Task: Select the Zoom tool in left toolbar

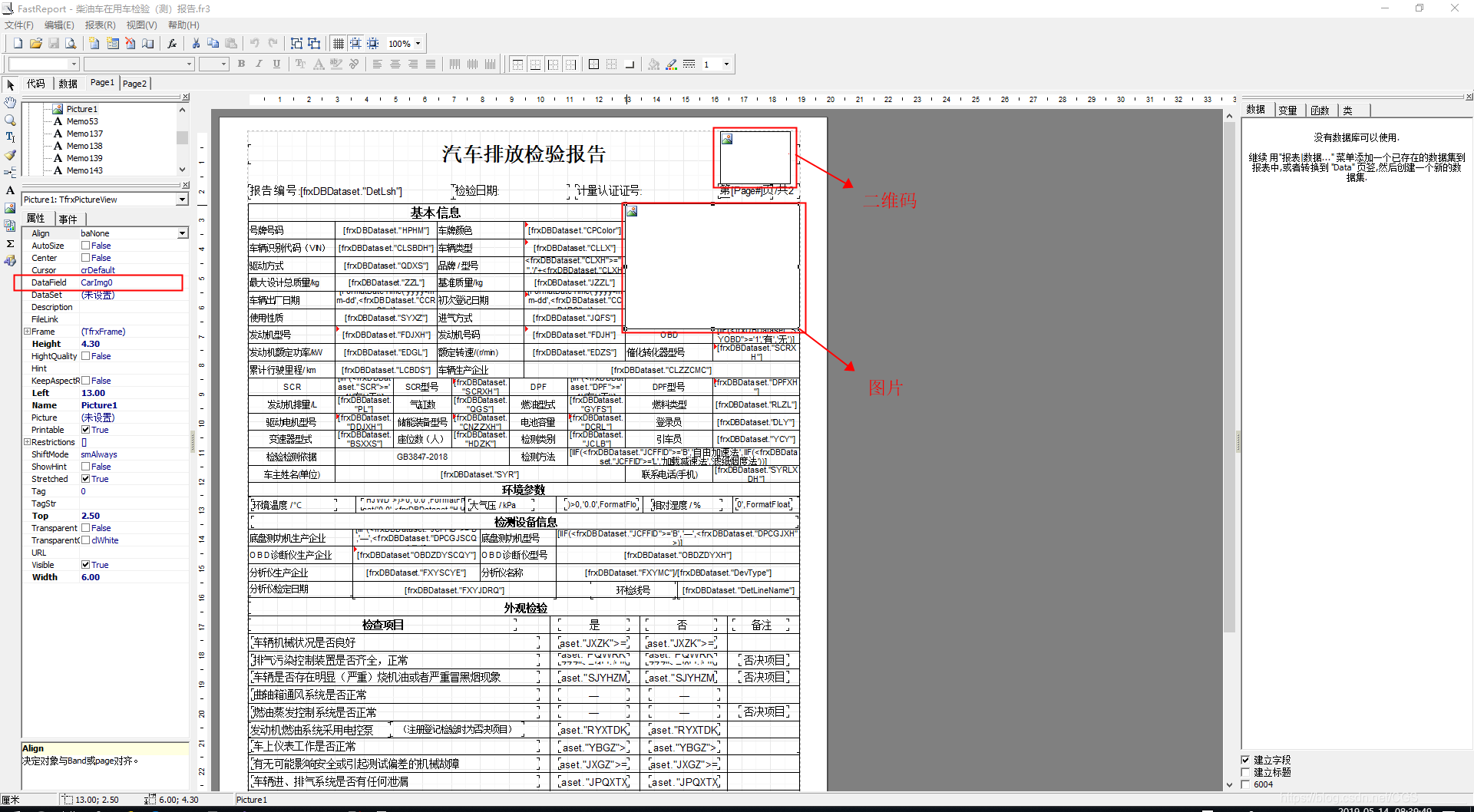Action: point(10,120)
